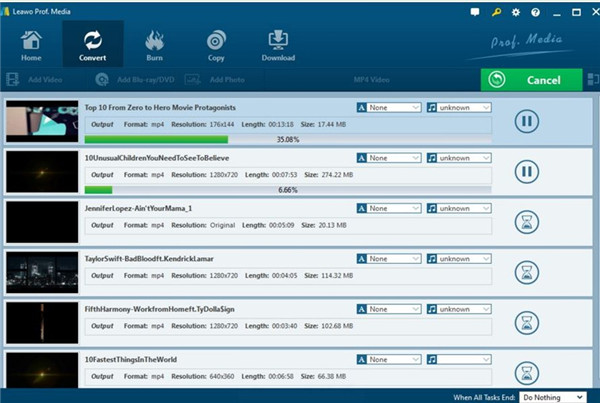Click the 35.08% progress bar
Screen dimensions: 600x403
click(288, 139)
